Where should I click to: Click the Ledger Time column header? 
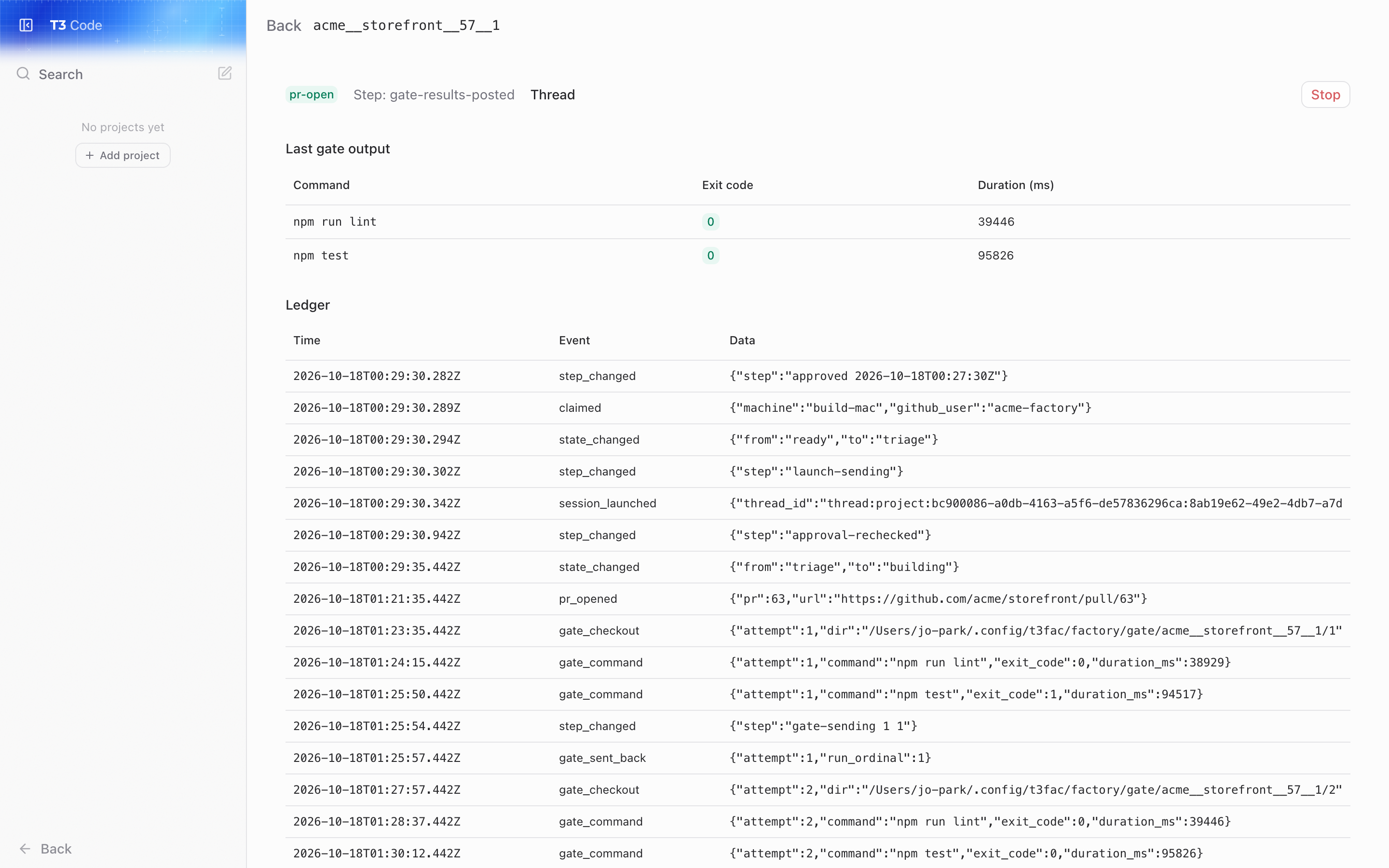[x=307, y=340]
